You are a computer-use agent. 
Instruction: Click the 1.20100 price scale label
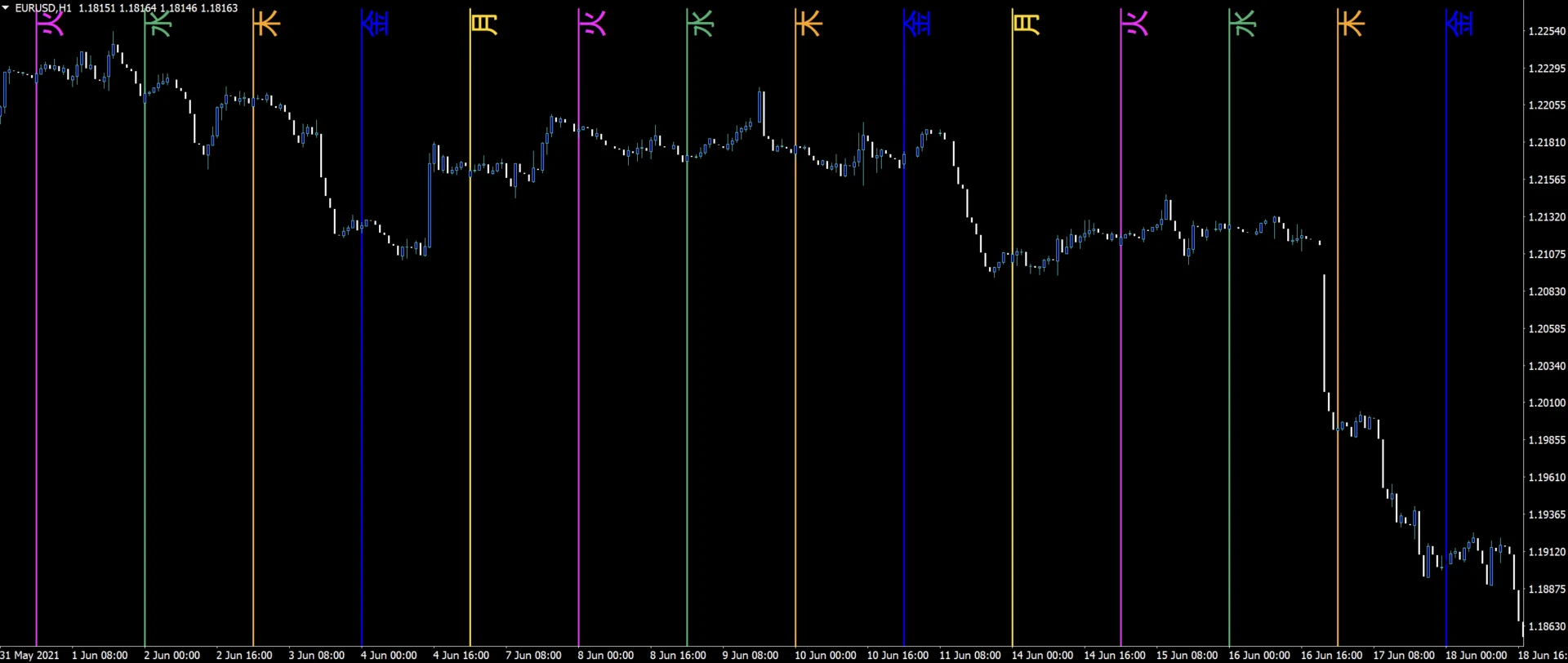[1546, 403]
